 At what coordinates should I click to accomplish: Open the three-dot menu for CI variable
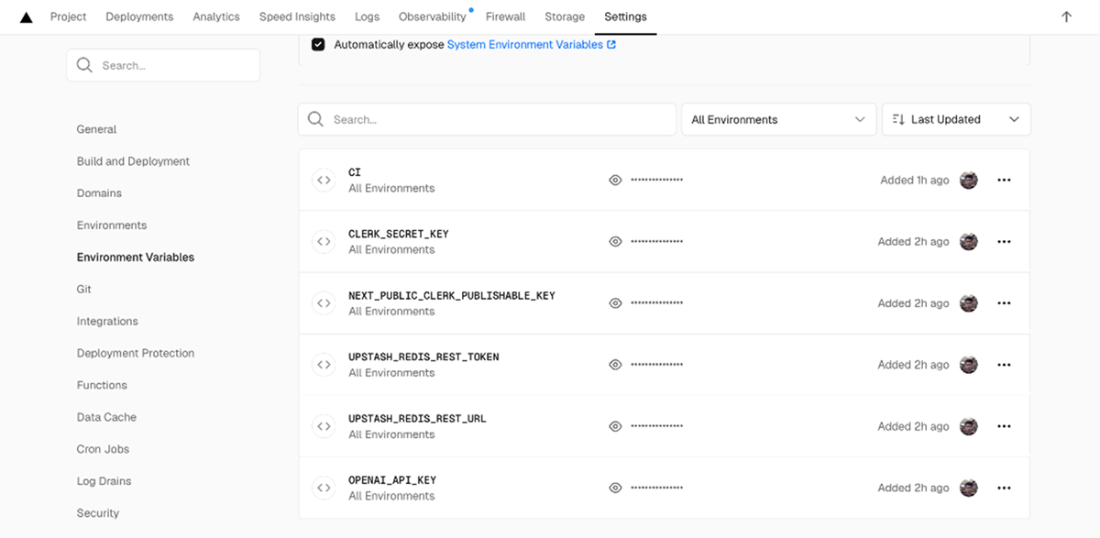[1004, 181]
